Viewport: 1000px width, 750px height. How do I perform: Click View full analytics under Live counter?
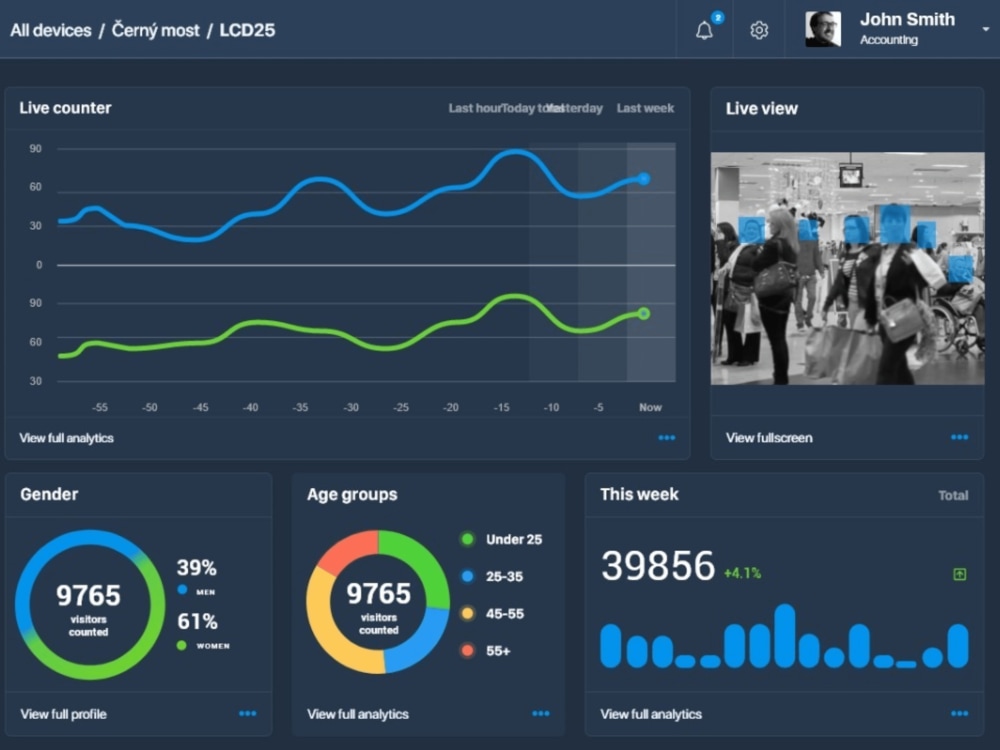[66, 438]
